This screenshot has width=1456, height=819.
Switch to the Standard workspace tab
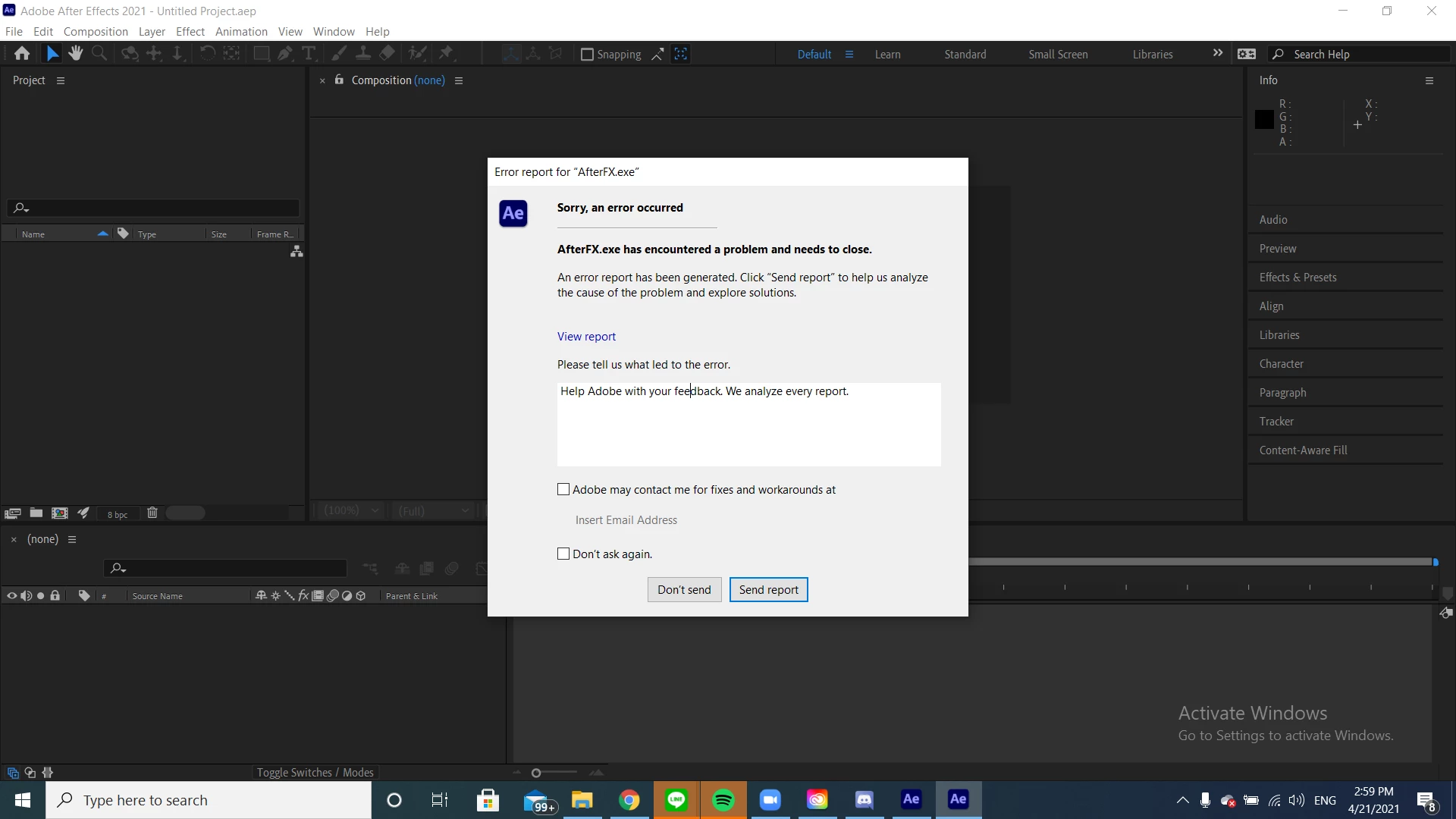tap(965, 55)
